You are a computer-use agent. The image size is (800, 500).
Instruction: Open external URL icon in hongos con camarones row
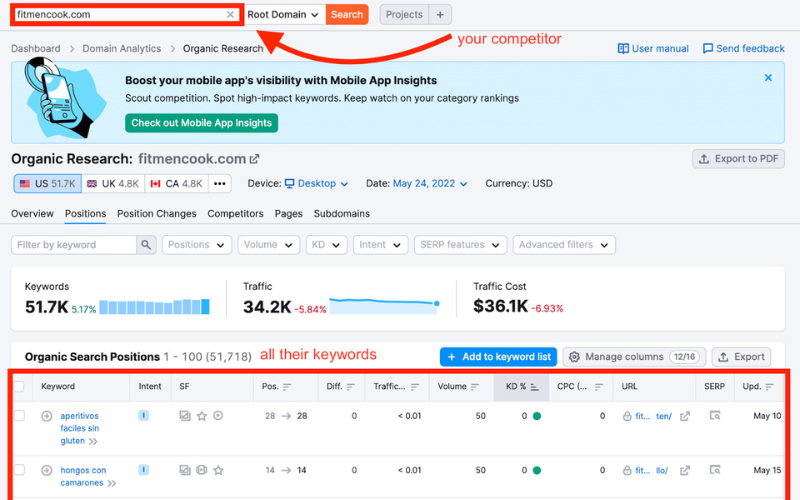coord(685,470)
